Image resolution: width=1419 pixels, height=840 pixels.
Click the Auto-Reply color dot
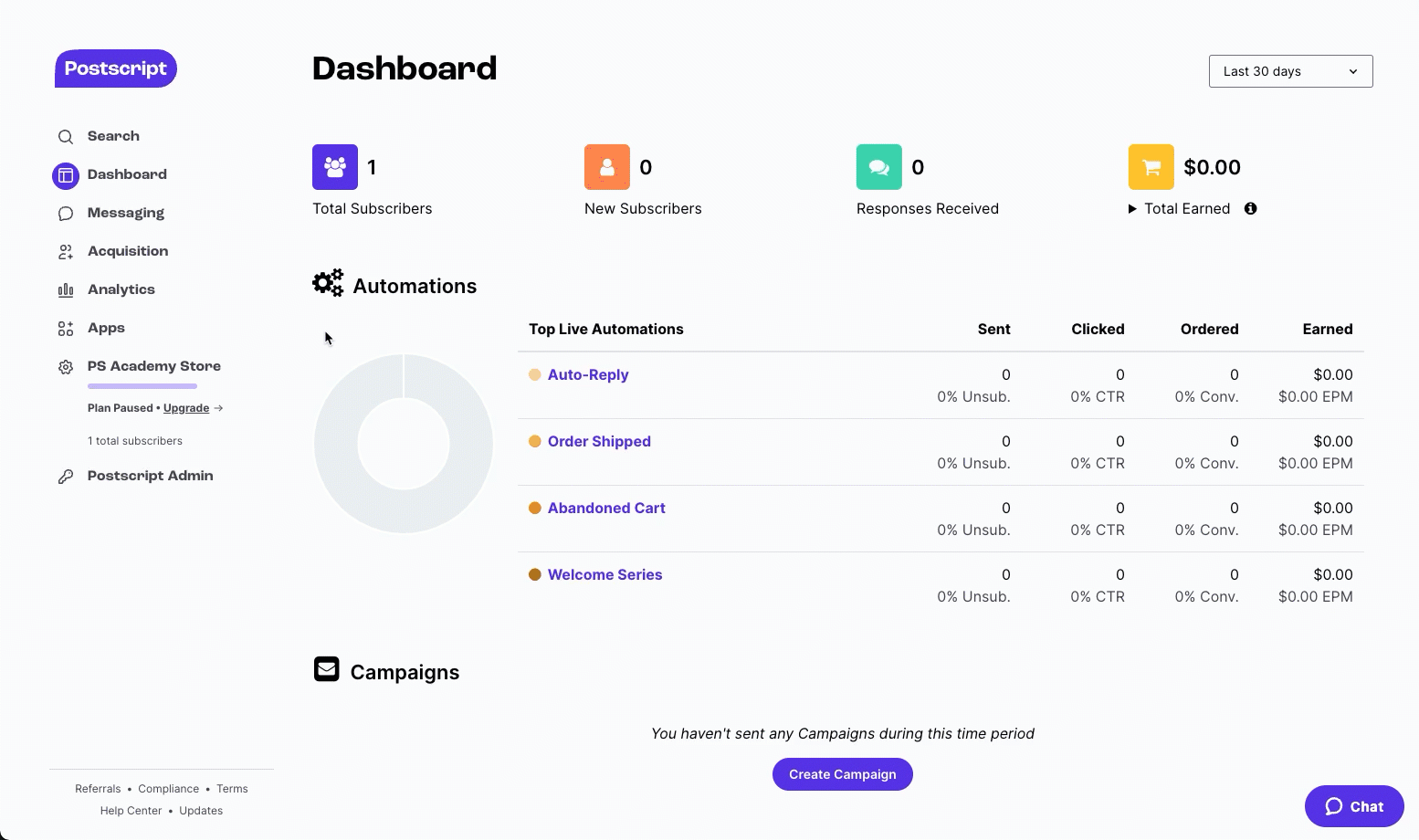(535, 374)
